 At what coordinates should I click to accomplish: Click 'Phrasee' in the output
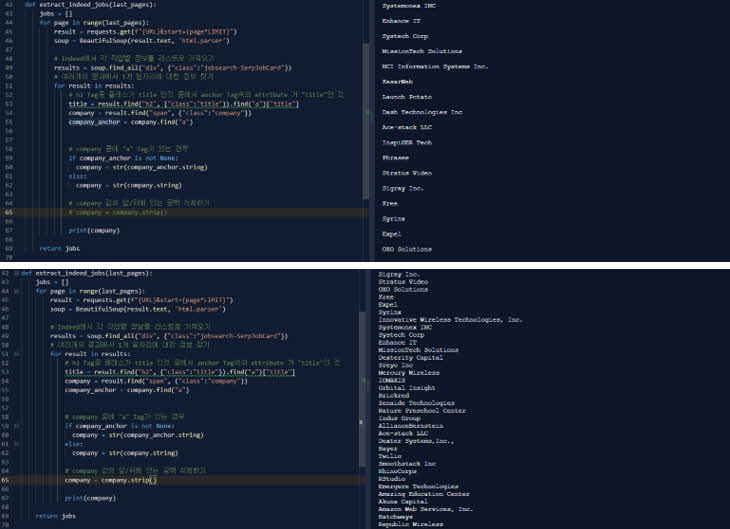click(x=395, y=158)
